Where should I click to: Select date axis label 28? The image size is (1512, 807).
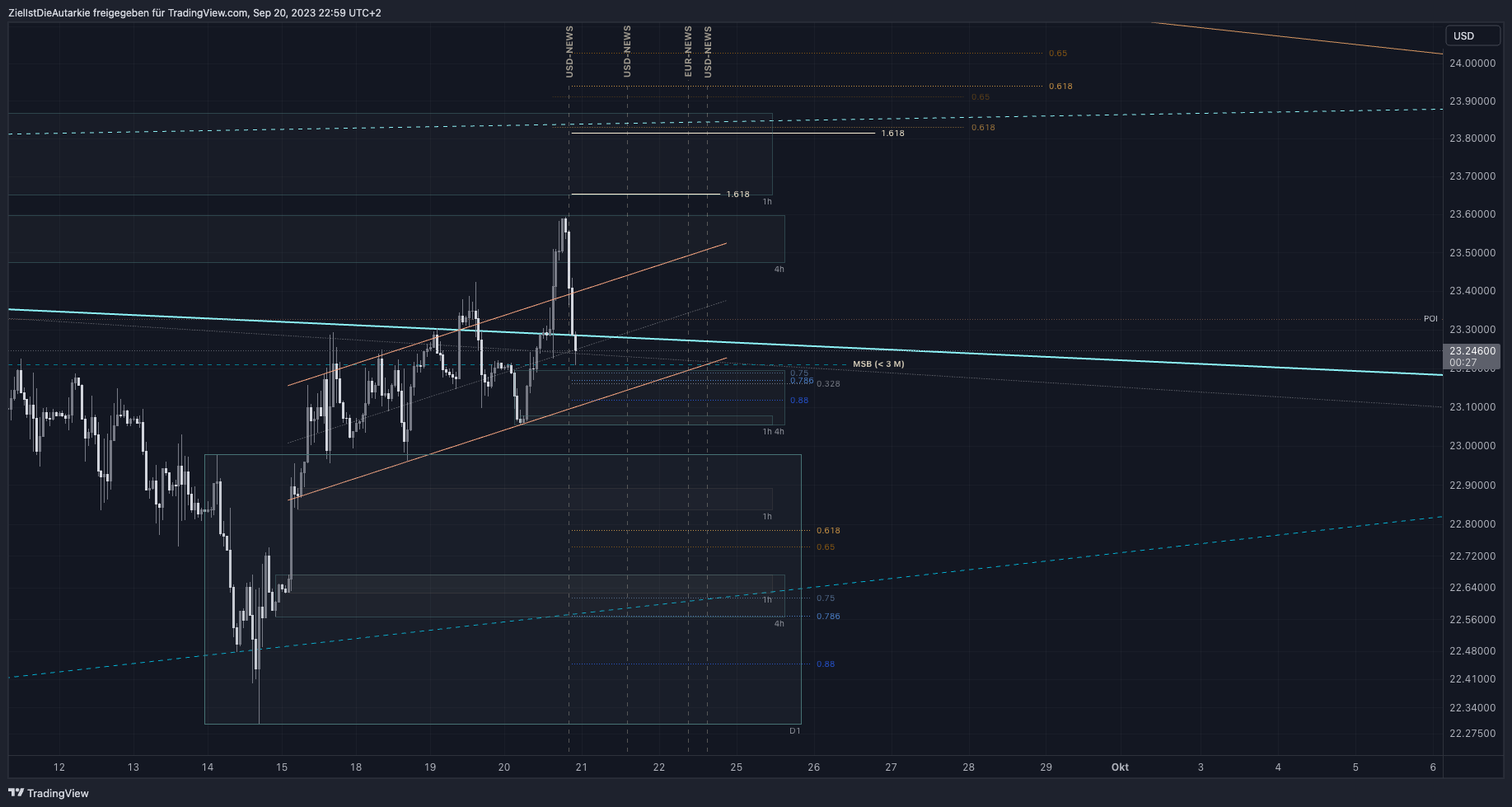969,767
